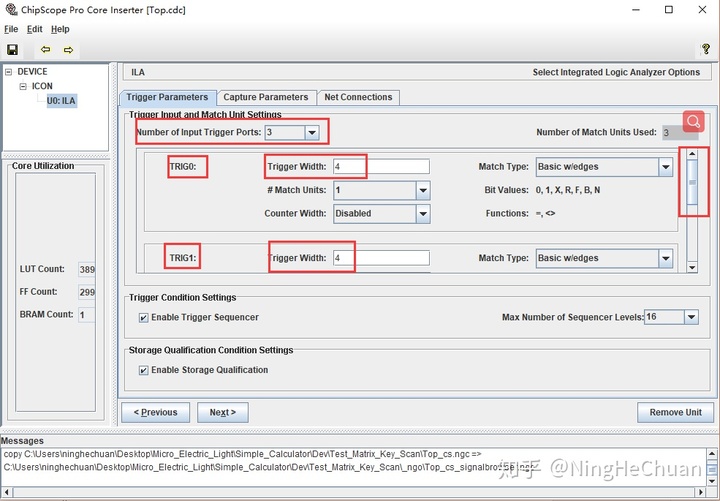The width and height of the screenshot is (720, 501).
Task: Click trigger list scrollbar up arrow
Action: point(692,154)
